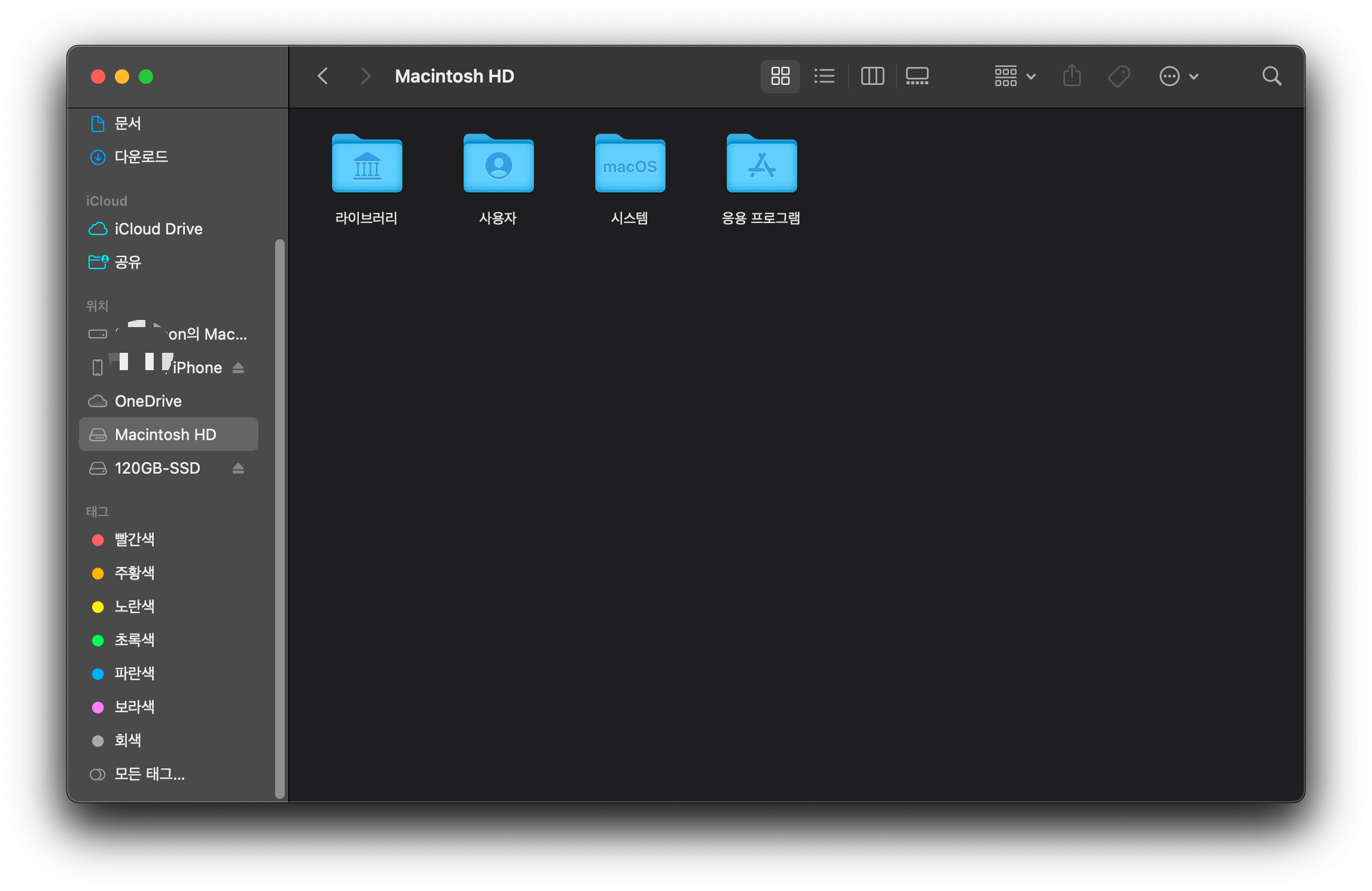Open OneDrive in the sidebar
The height and width of the screenshot is (891, 1372).
(x=169, y=401)
